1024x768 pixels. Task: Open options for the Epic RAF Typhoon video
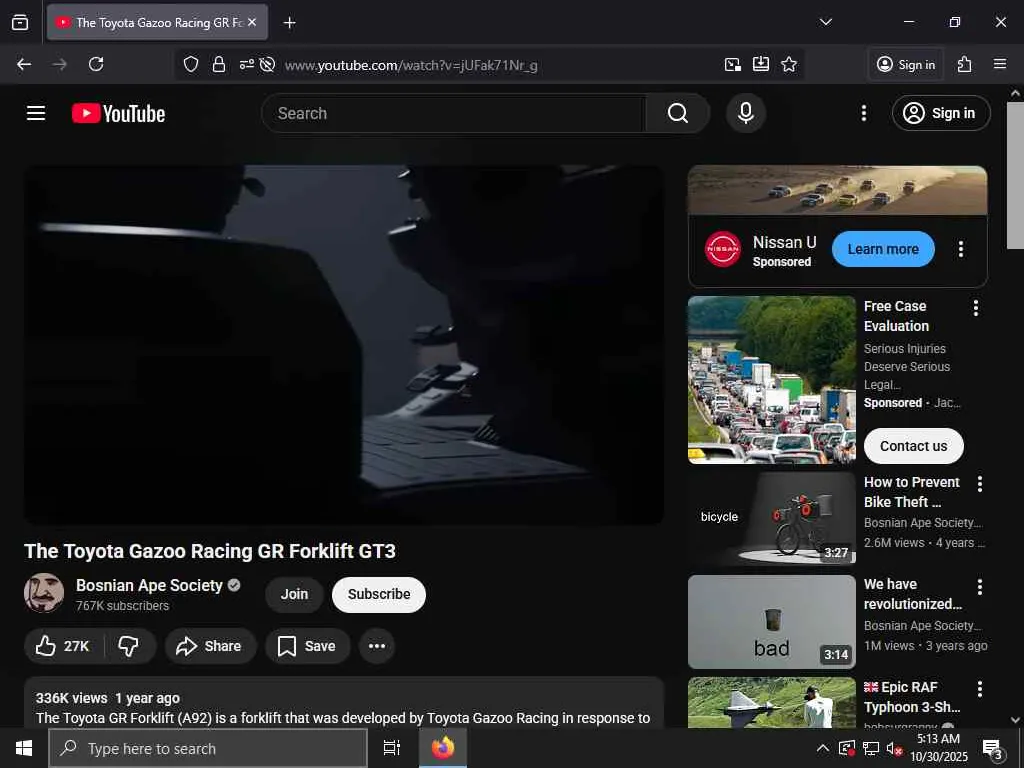pos(980,689)
